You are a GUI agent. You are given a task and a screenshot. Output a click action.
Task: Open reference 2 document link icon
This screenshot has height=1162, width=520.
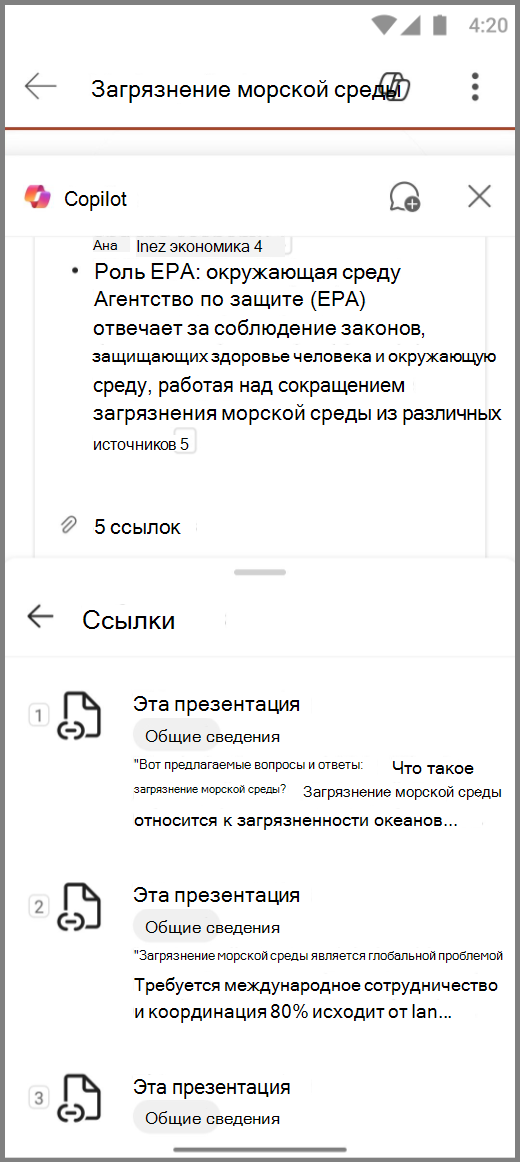click(x=79, y=906)
